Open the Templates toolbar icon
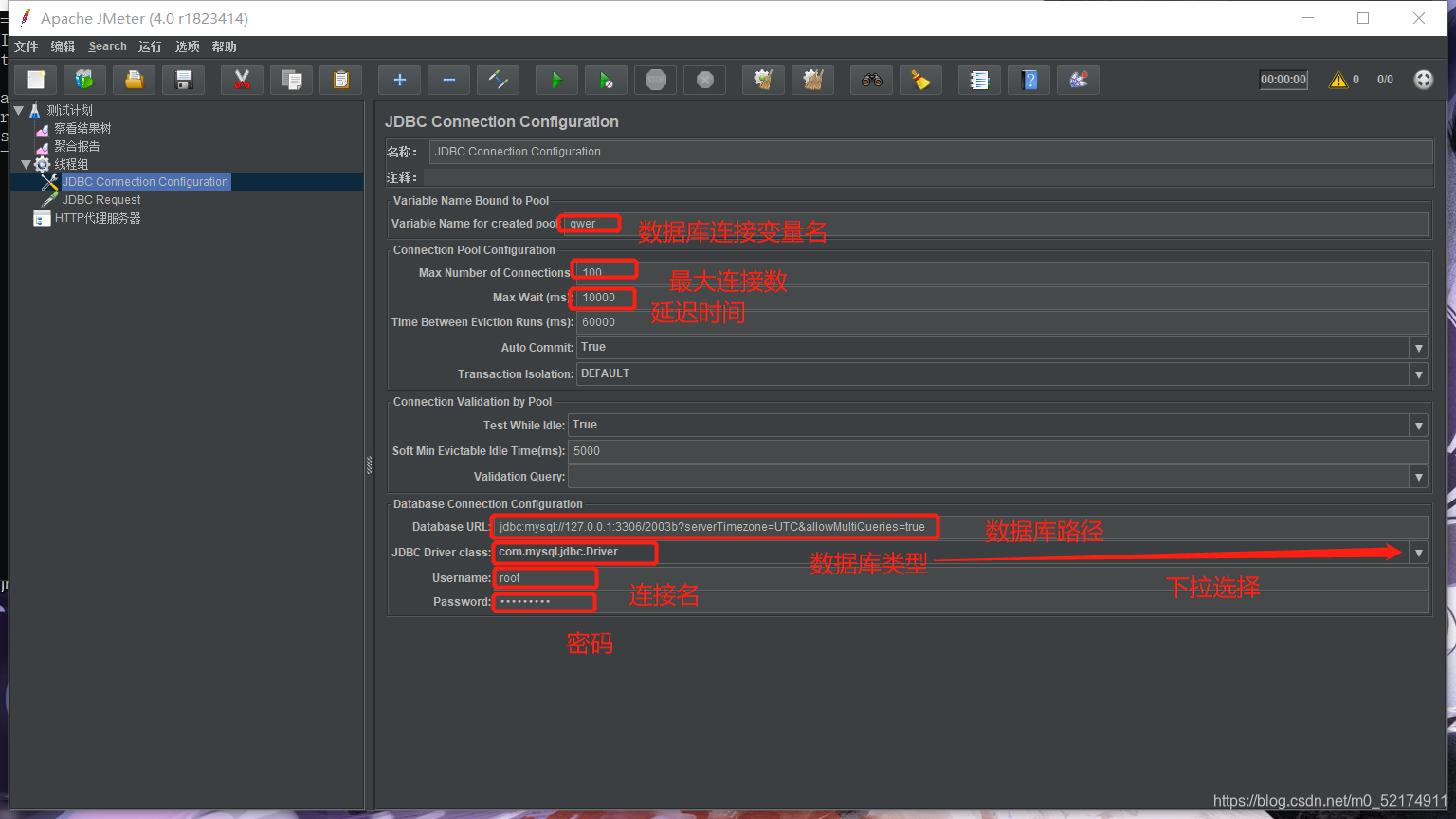The height and width of the screenshot is (819, 1456). (85, 81)
